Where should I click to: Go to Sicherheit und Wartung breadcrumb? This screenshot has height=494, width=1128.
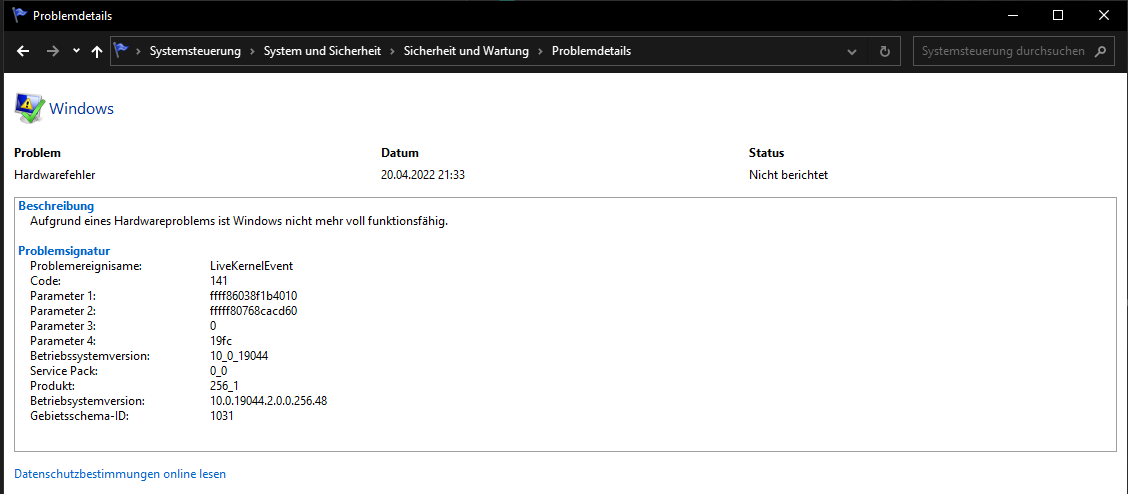click(x=466, y=52)
